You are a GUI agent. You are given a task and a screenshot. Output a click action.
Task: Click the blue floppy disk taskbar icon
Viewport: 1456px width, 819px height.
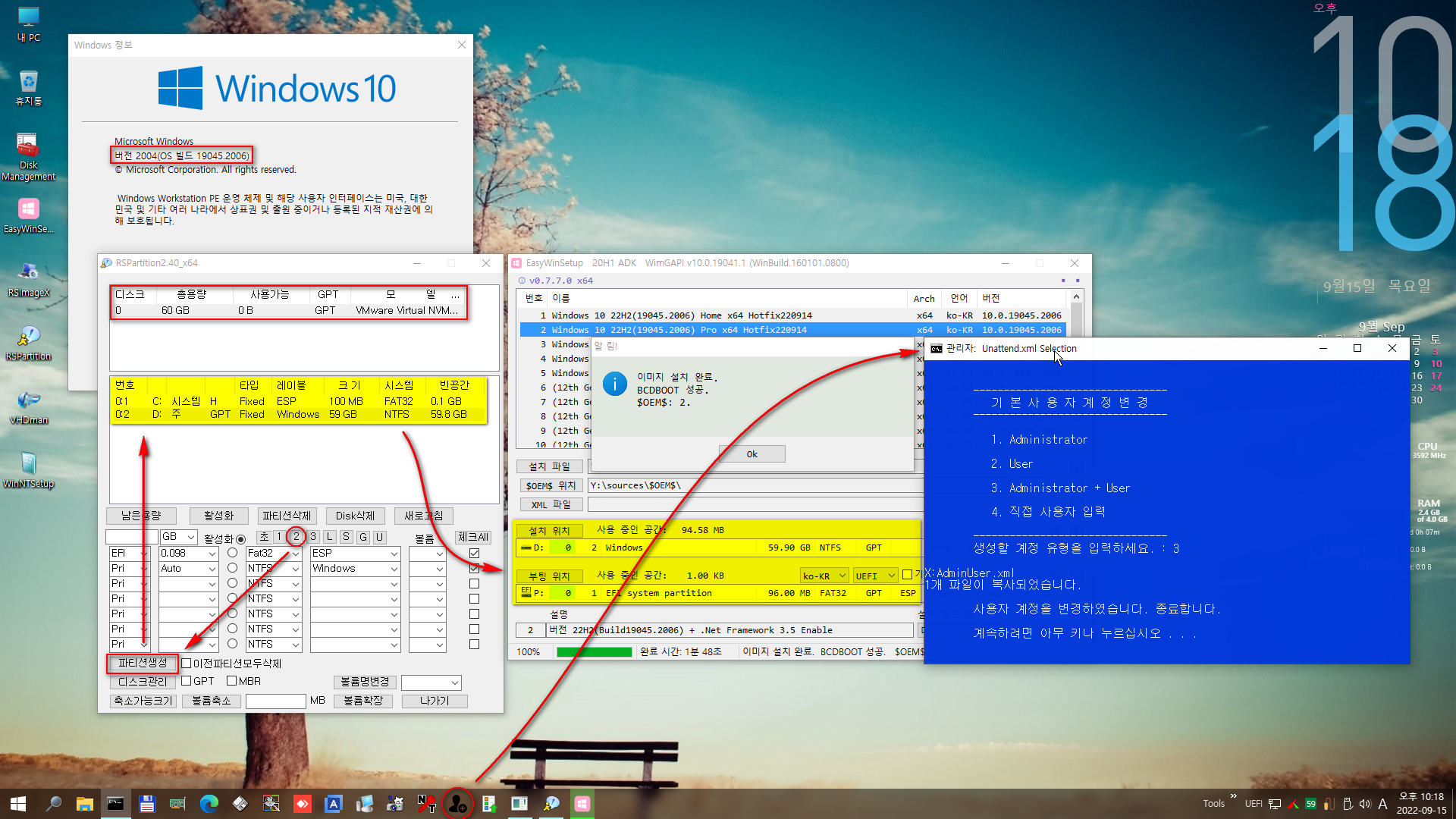(x=147, y=804)
